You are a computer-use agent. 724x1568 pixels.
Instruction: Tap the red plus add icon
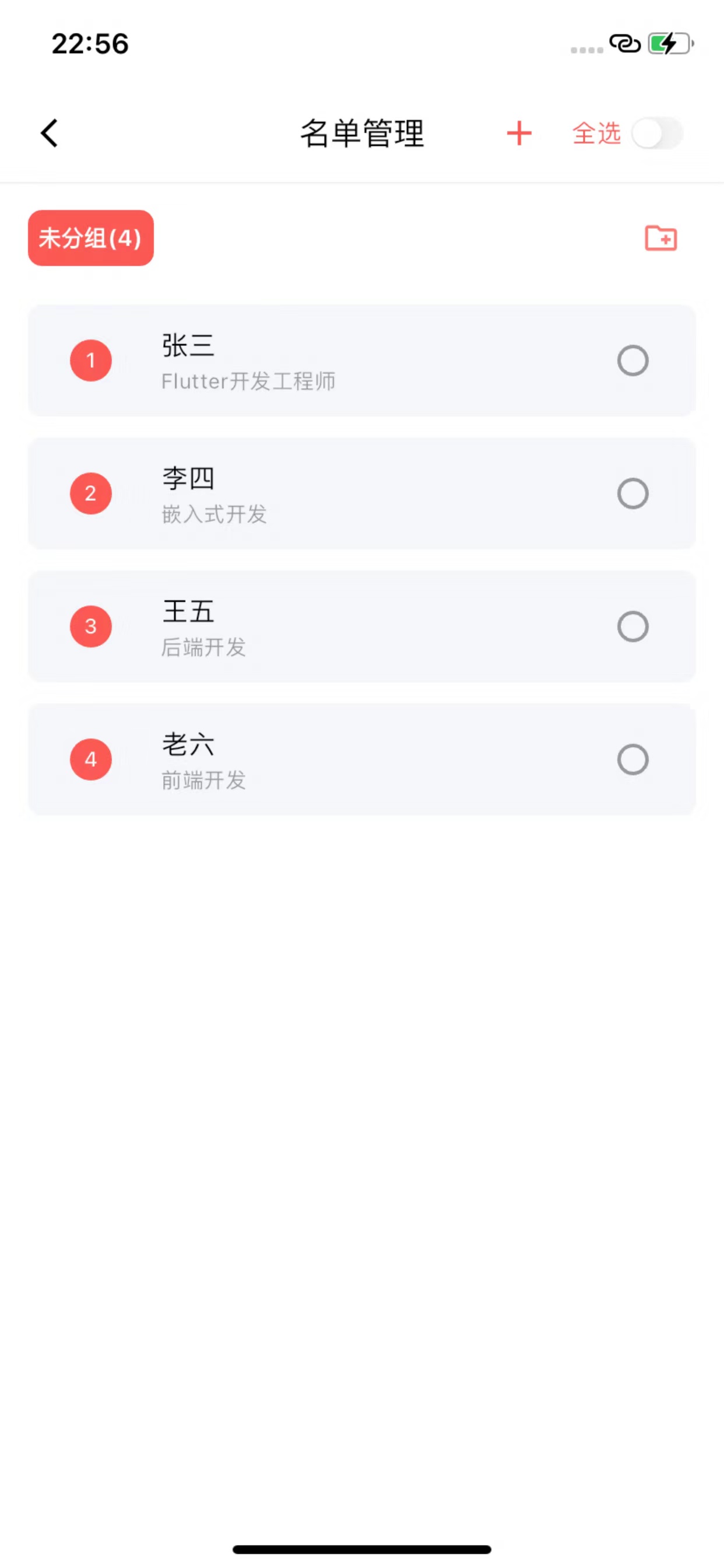[519, 134]
